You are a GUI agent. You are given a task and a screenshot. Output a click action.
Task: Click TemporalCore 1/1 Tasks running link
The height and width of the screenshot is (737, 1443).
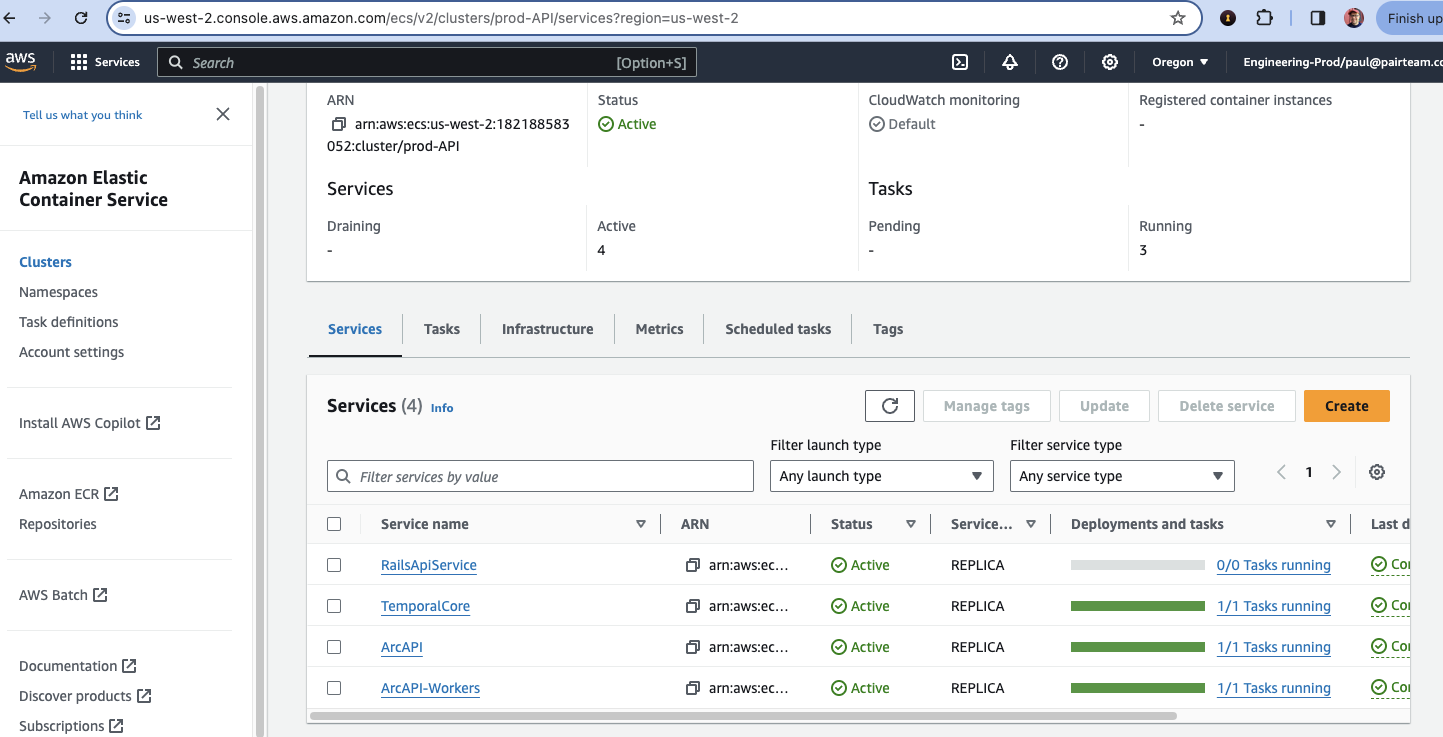click(x=1274, y=606)
